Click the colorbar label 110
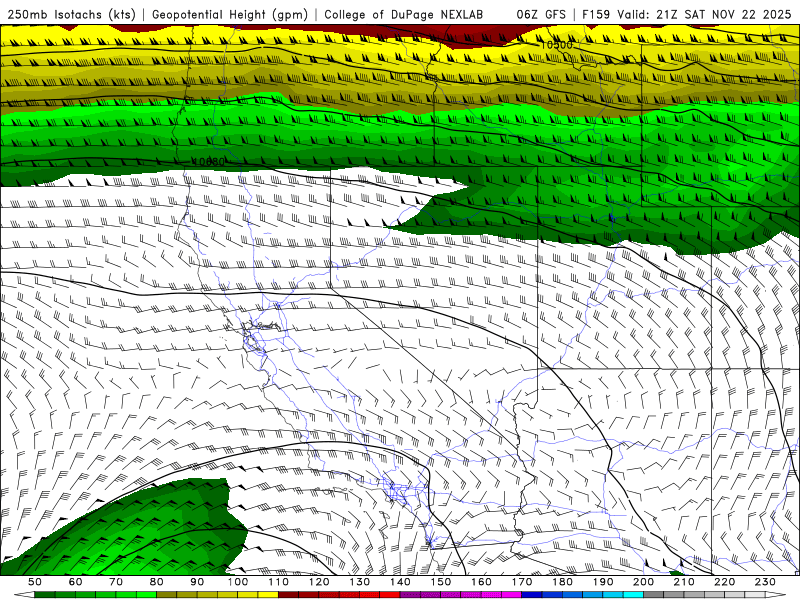 pyautogui.click(x=279, y=582)
